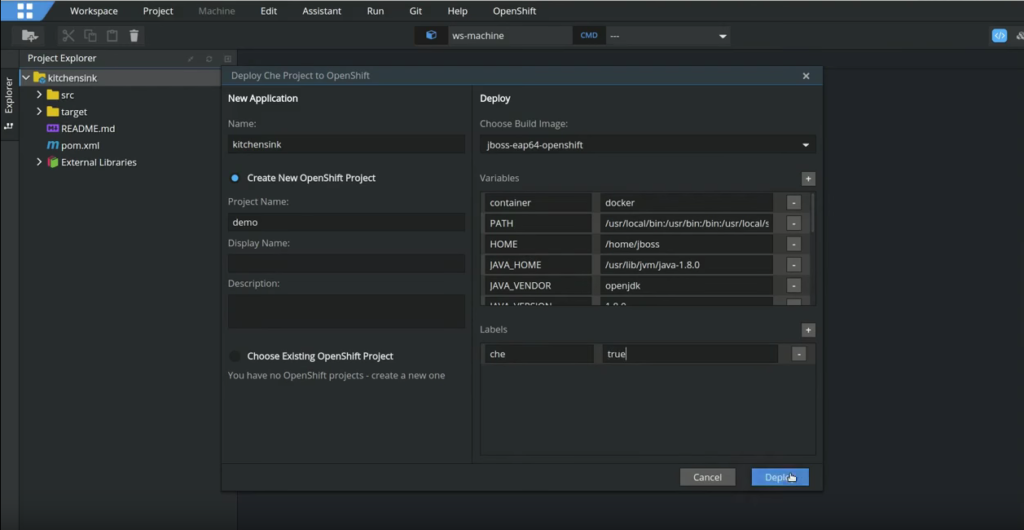Add a new label with plus icon
Screen dimensions: 1024x530
point(808,330)
